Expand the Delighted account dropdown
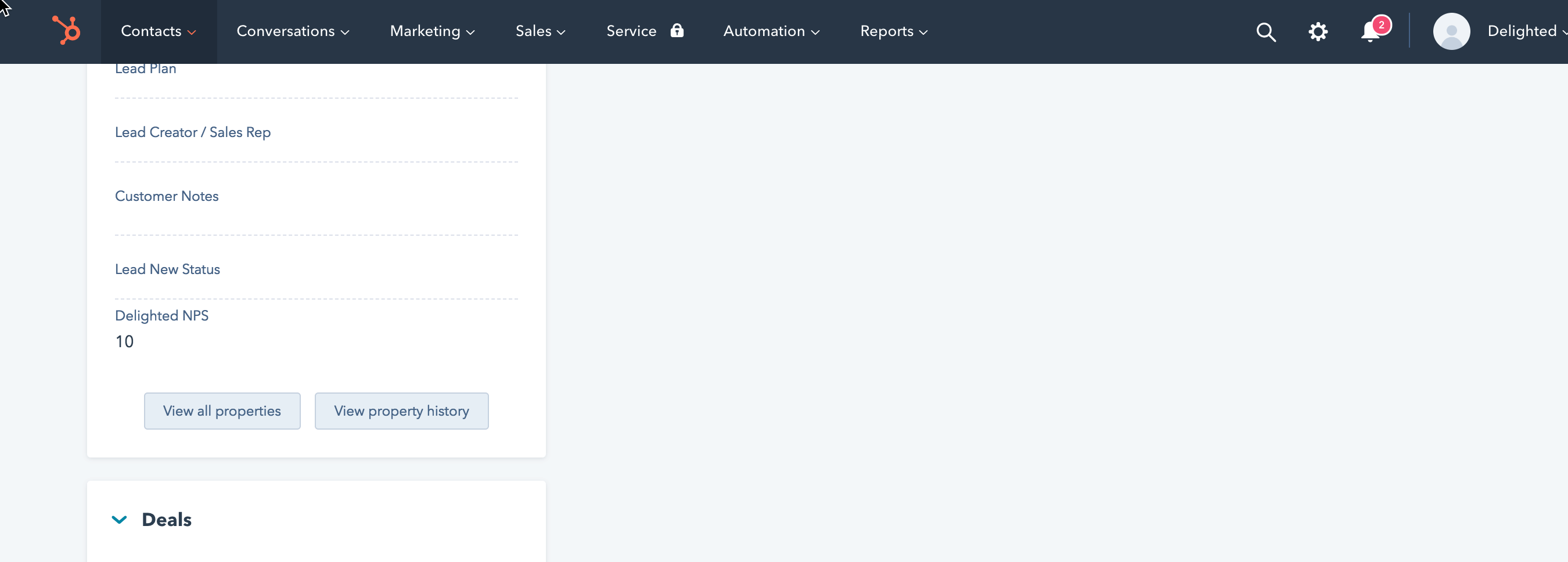Image resolution: width=1568 pixels, height=562 pixels. pos(1527,31)
